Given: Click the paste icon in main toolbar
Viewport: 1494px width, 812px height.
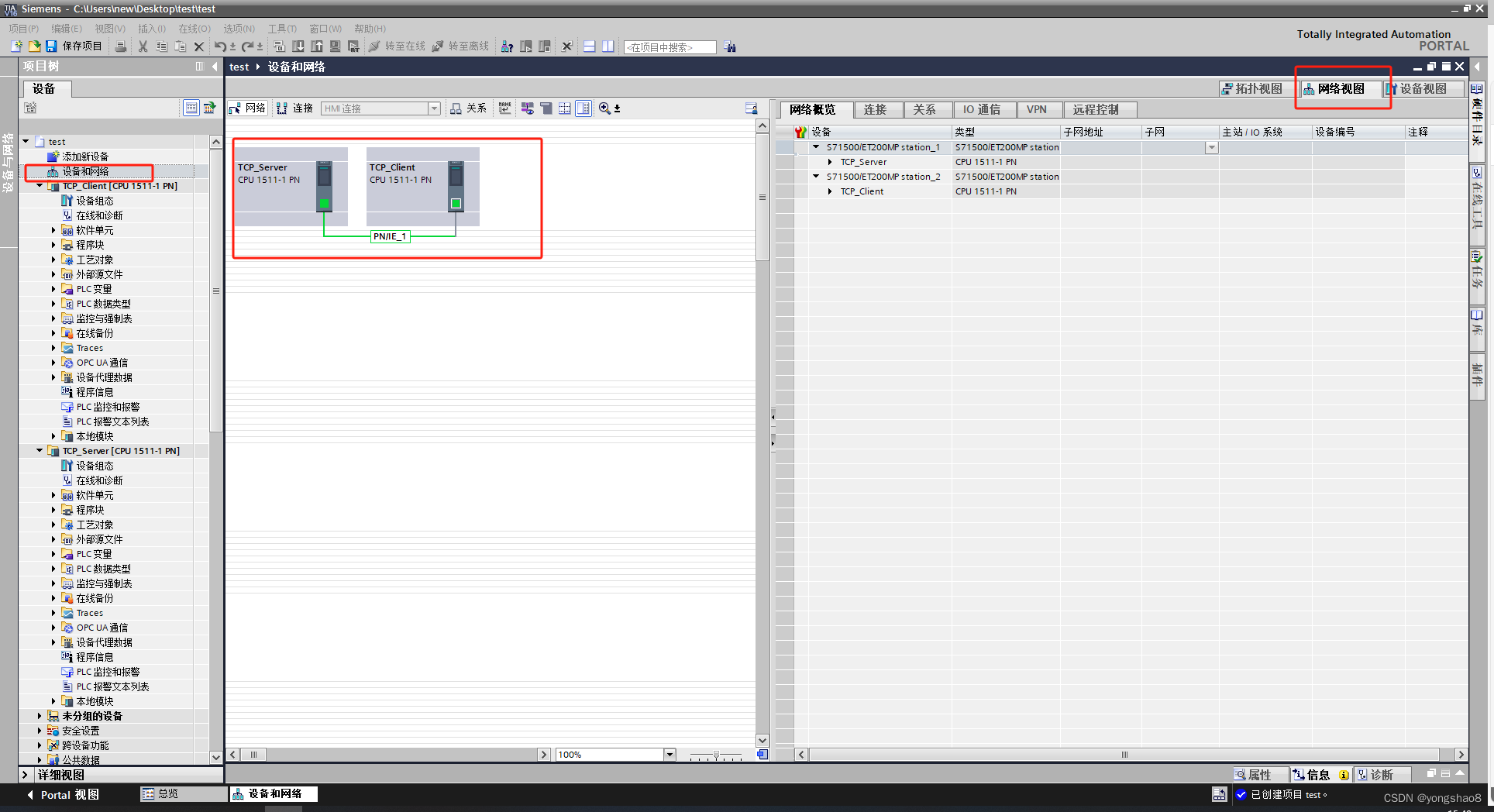Looking at the screenshot, I should pos(180,46).
